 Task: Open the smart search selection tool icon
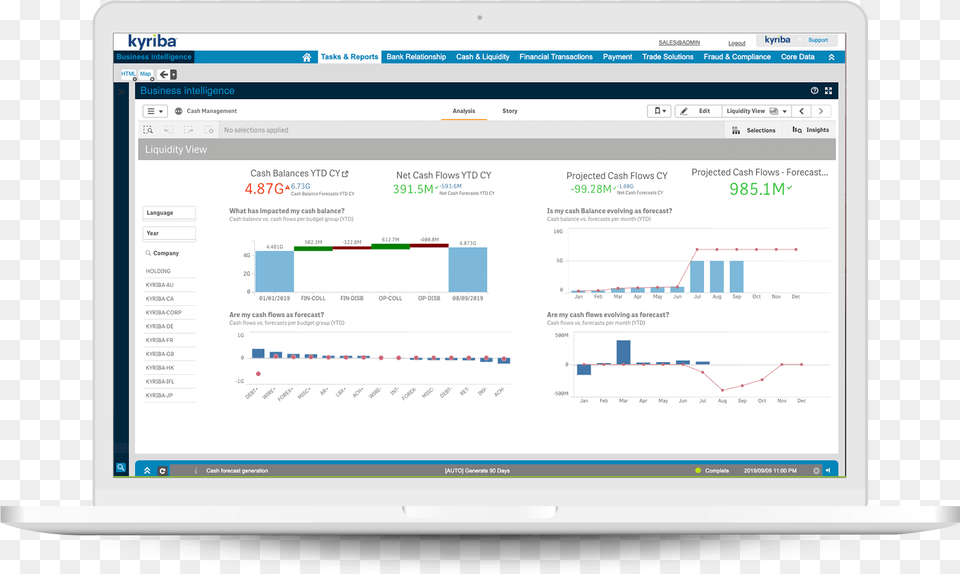[x=148, y=130]
